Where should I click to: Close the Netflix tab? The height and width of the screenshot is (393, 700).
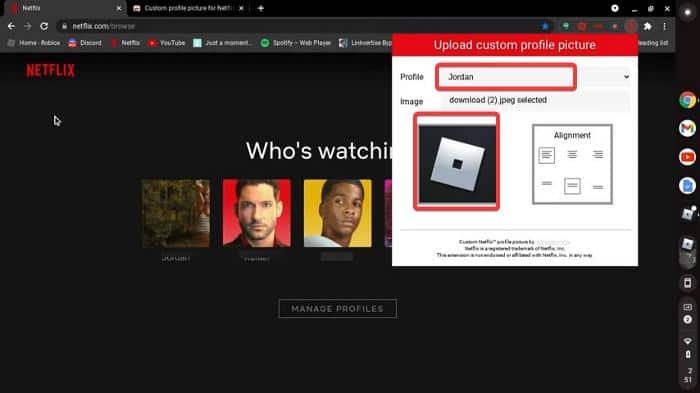point(119,8)
